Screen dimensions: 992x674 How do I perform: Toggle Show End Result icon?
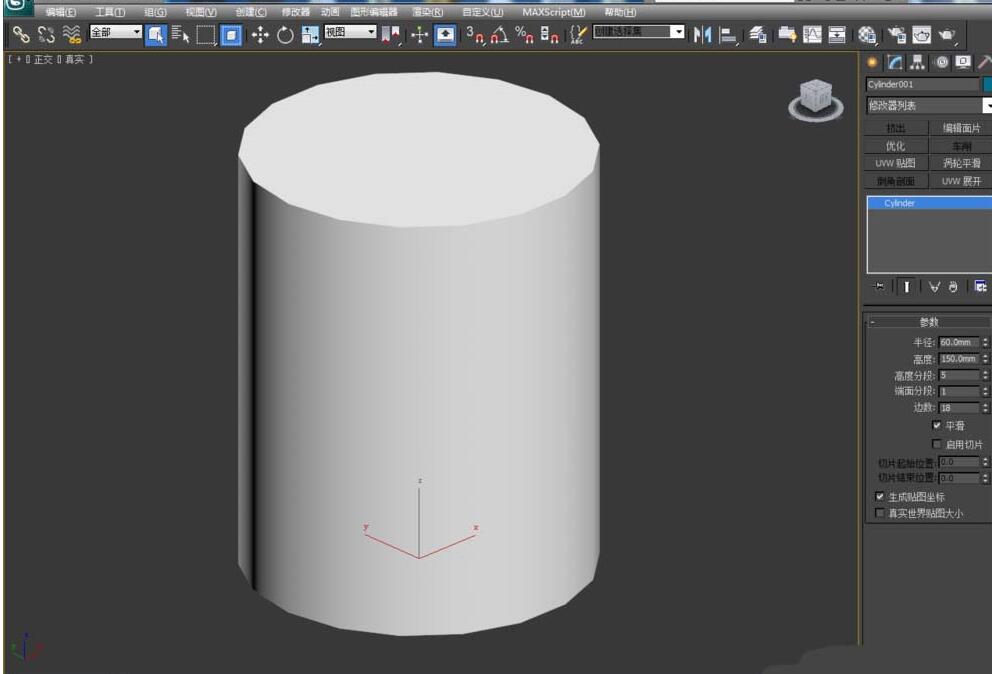coord(906,287)
